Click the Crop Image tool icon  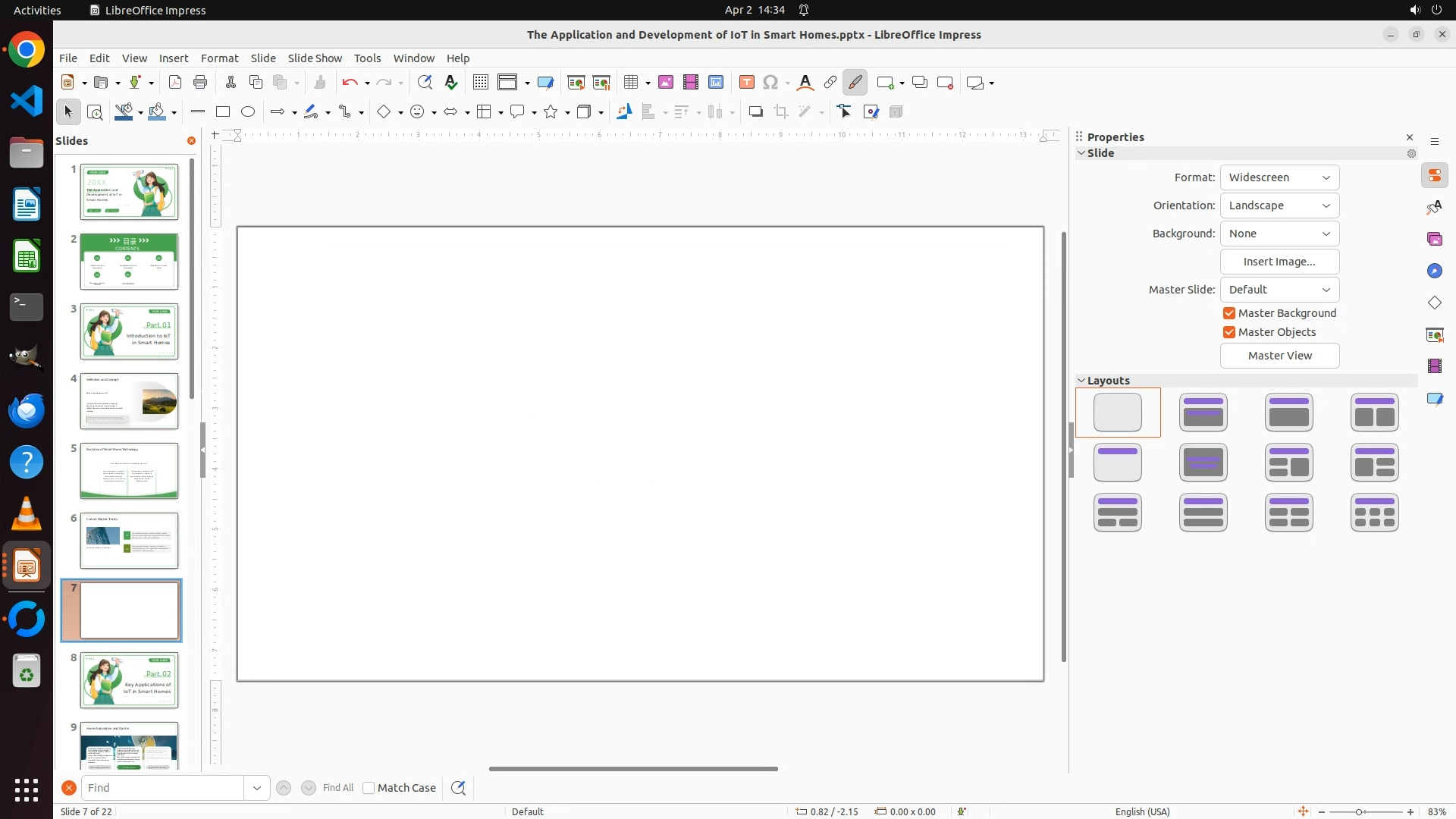pyautogui.click(x=781, y=112)
